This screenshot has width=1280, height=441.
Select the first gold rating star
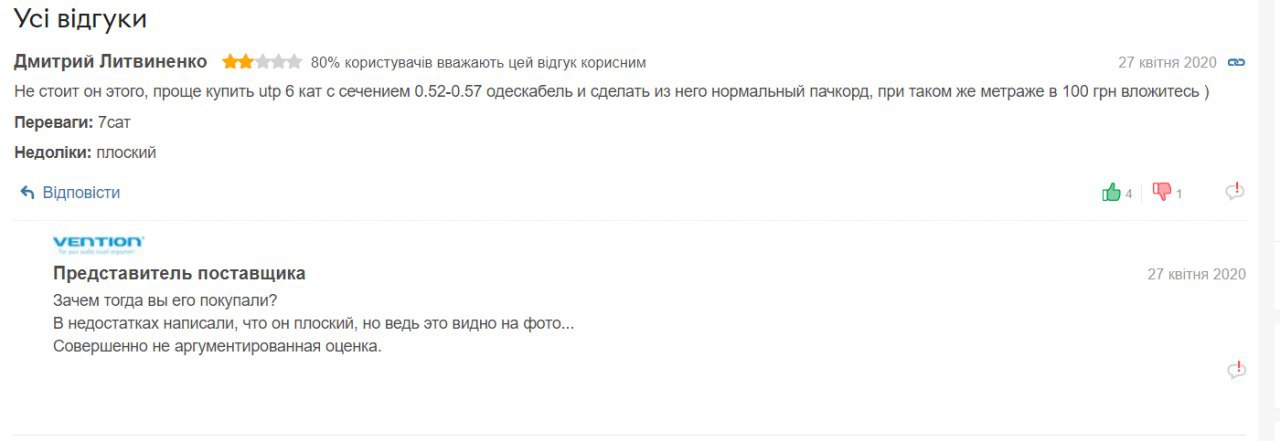coord(230,62)
